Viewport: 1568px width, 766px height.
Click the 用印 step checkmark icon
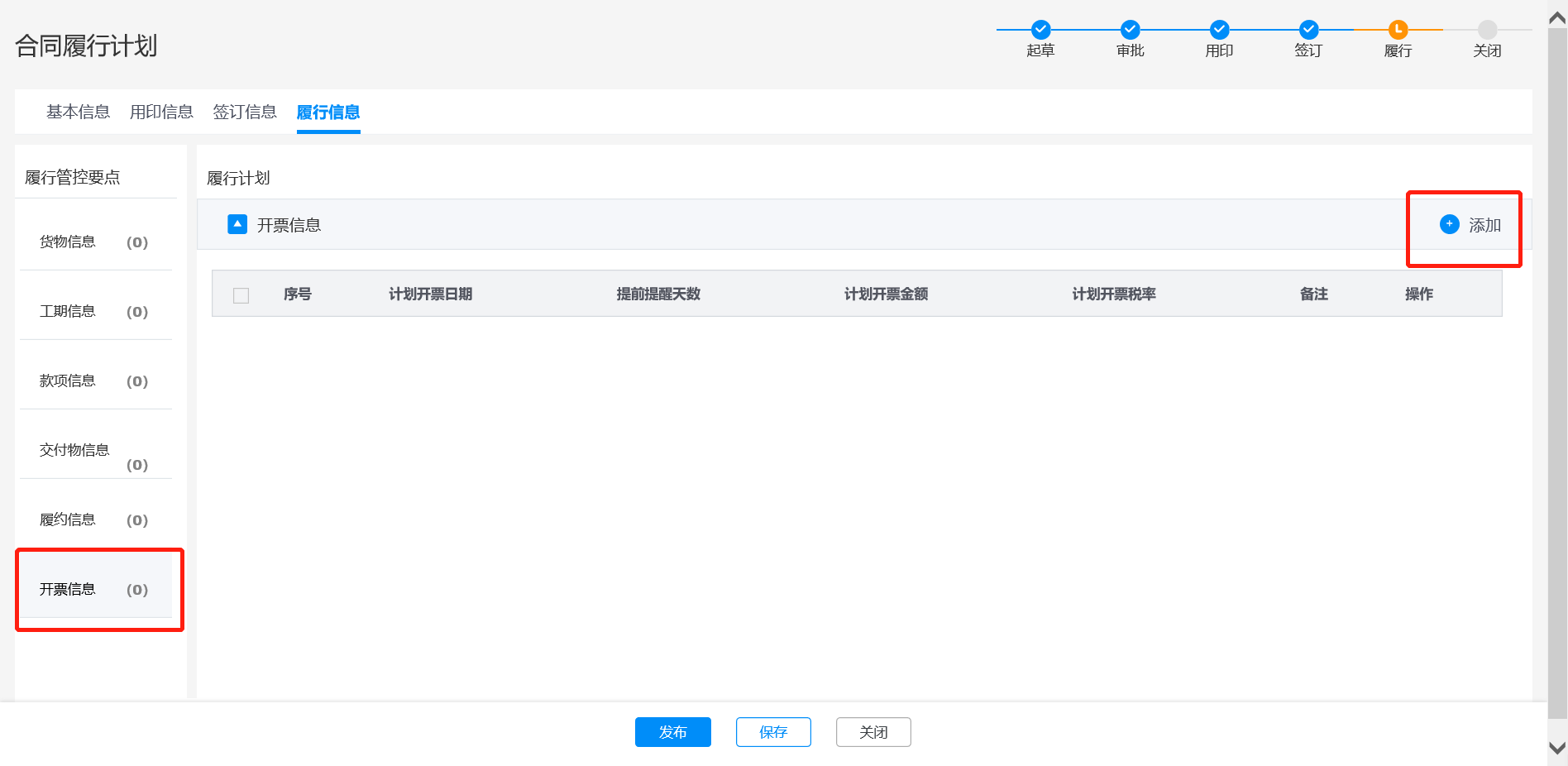1219,30
